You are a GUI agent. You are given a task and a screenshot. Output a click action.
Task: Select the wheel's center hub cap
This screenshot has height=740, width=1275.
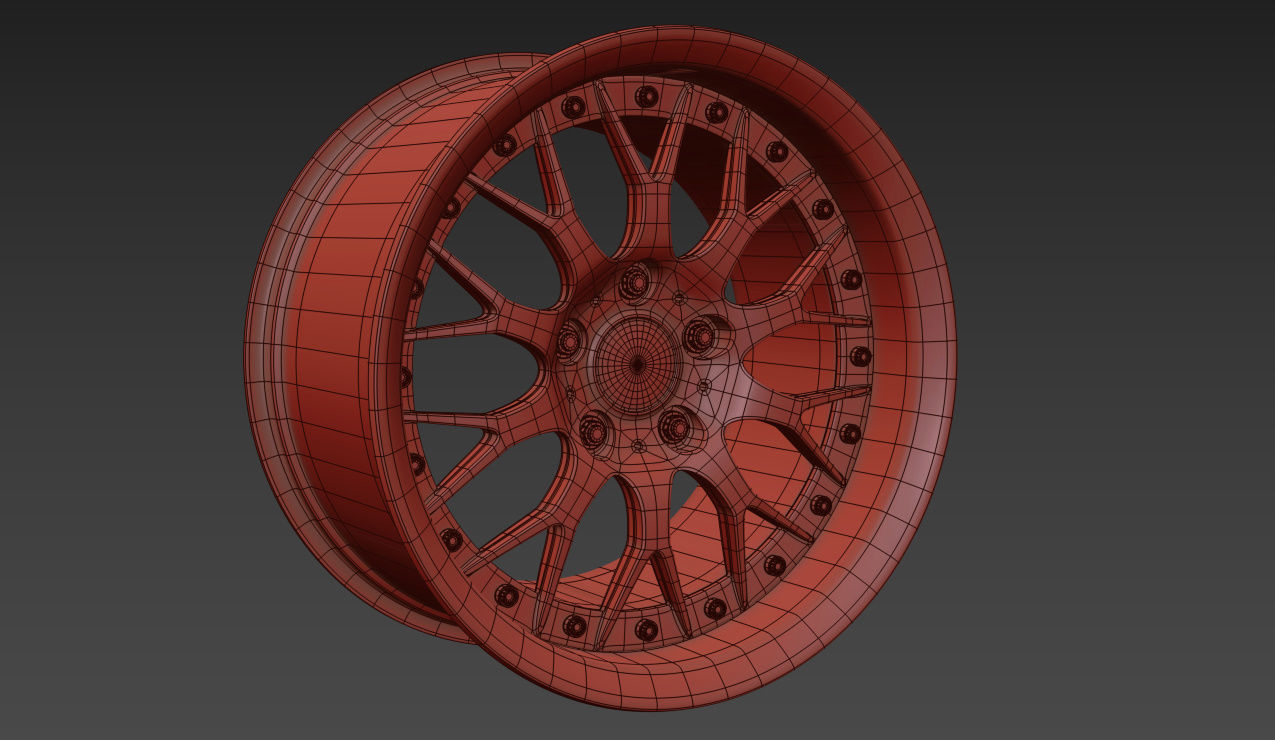637,365
